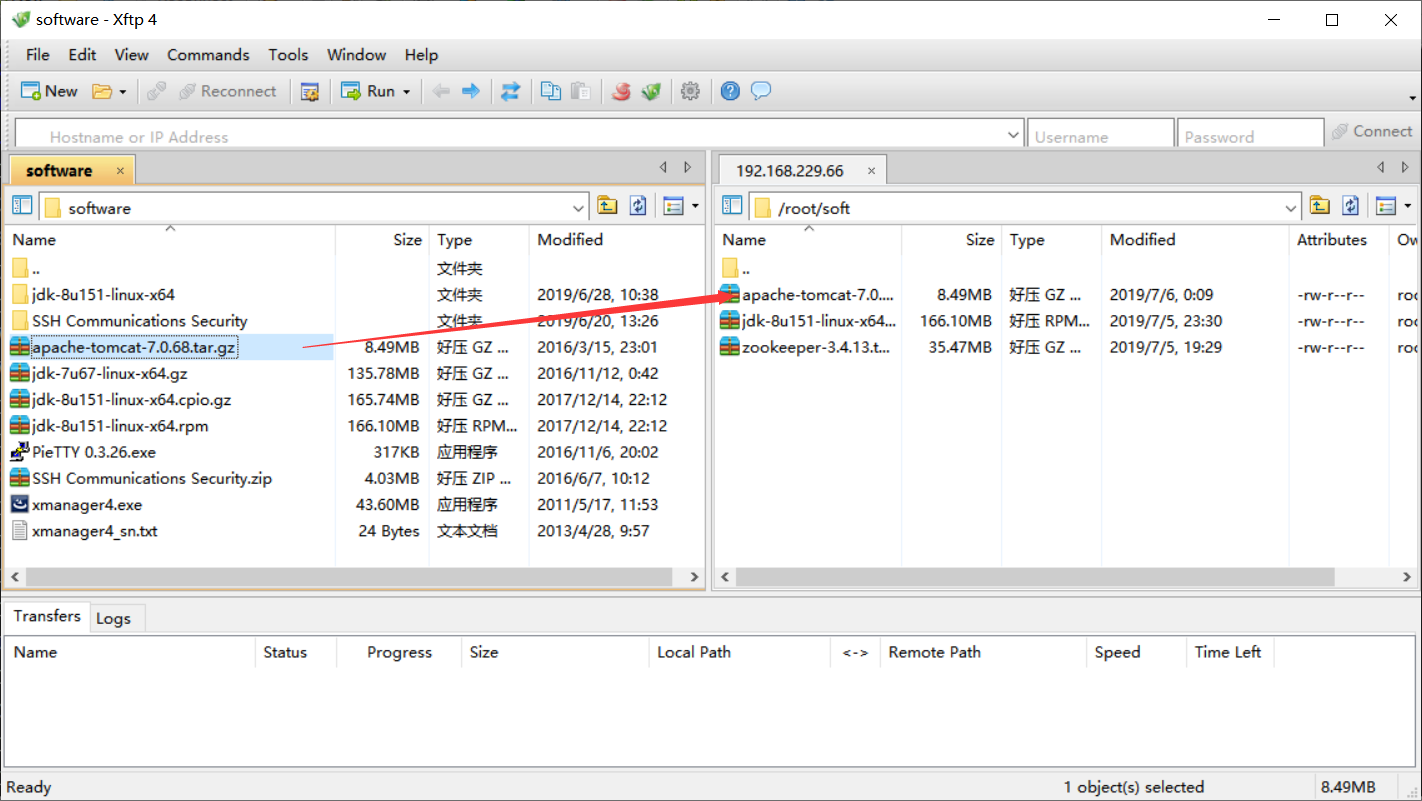Open the Window menu

tap(357, 55)
